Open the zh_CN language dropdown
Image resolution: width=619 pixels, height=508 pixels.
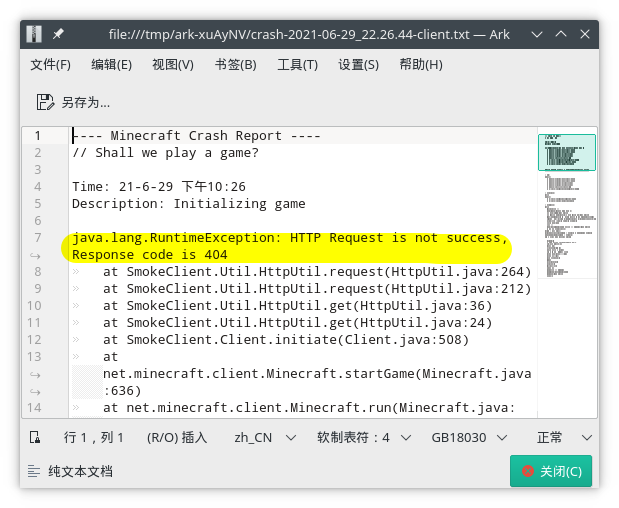(265, 437)
